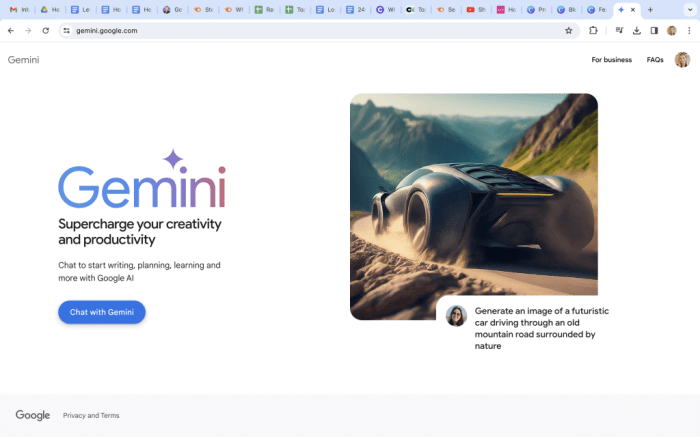Viewport: 700px width, 437px height.
Task: Go back to the previous page
Action: 11,31
